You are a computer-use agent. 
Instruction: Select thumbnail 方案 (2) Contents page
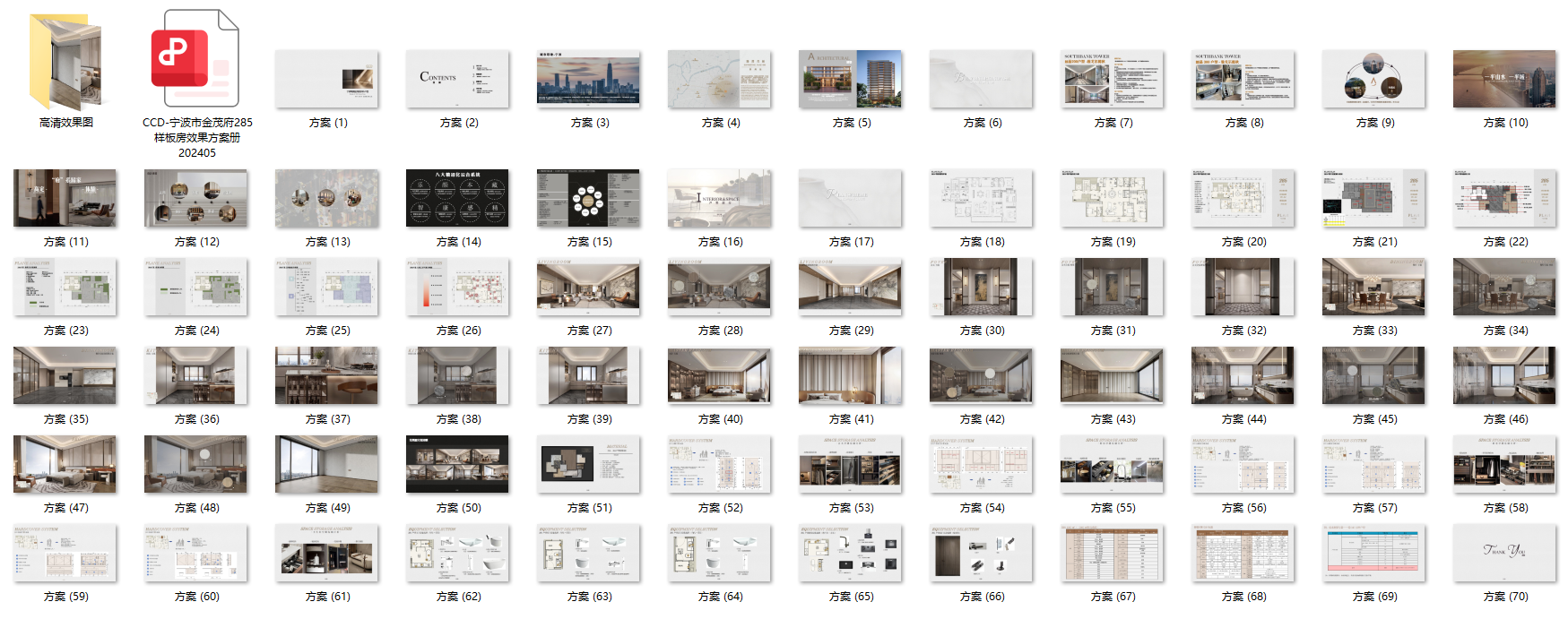click(x=458, y=79)
